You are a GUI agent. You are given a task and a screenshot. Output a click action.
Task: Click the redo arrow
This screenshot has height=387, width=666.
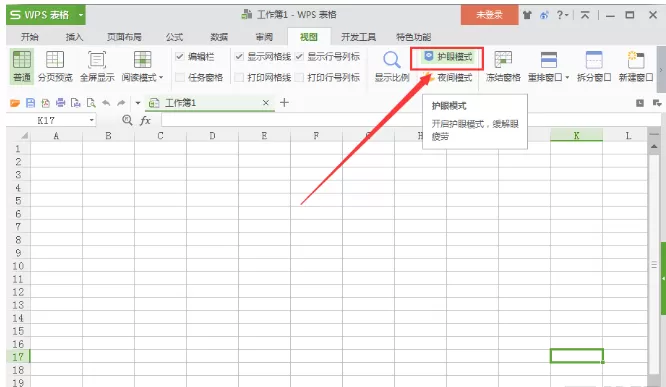pos(121,103)
